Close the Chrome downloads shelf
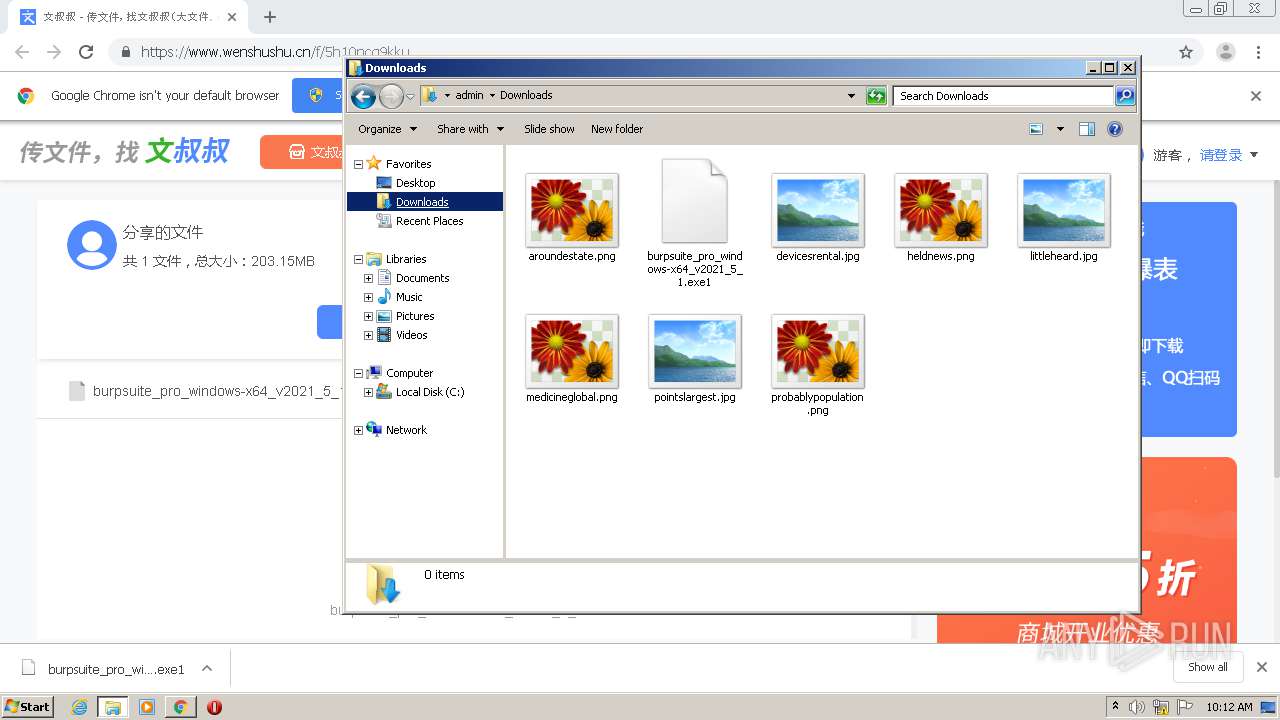Screen dimensions: 1280x720 point(1262,667)
